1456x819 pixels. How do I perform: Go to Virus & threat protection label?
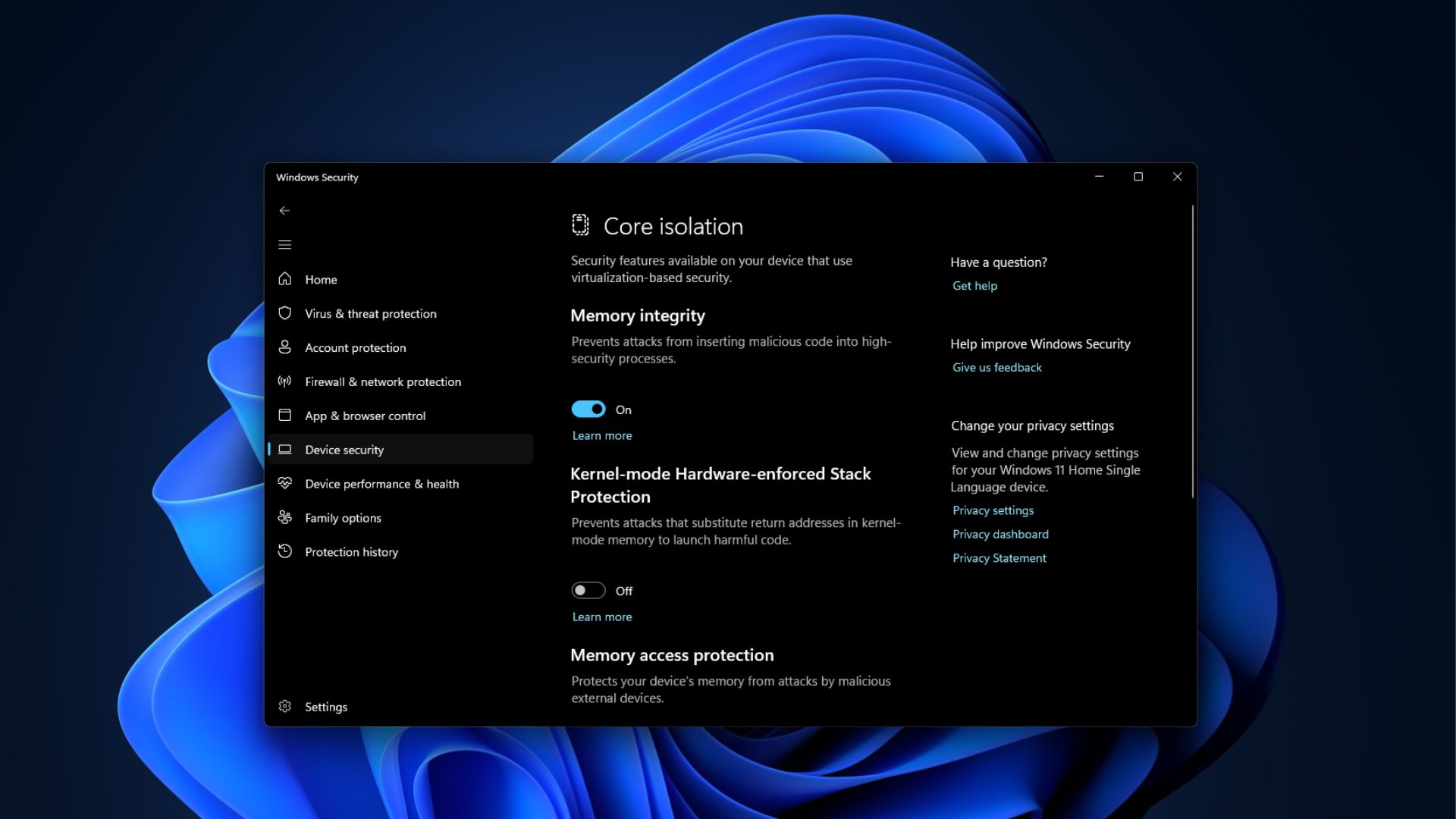click(371, 314)
